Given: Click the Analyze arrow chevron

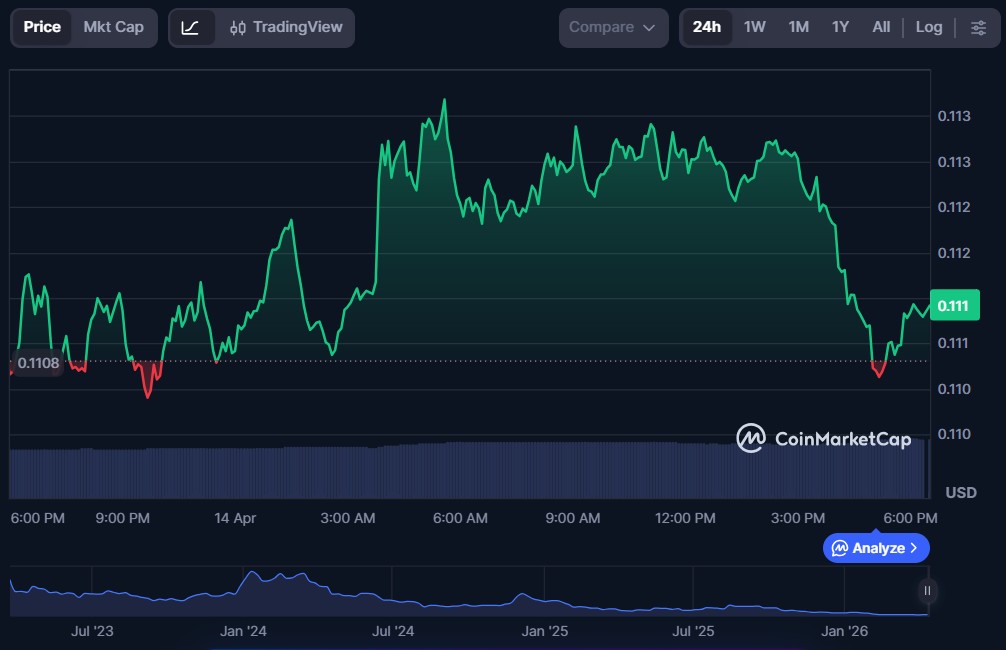Looking at the screenshot, I should tap(915, 548).
